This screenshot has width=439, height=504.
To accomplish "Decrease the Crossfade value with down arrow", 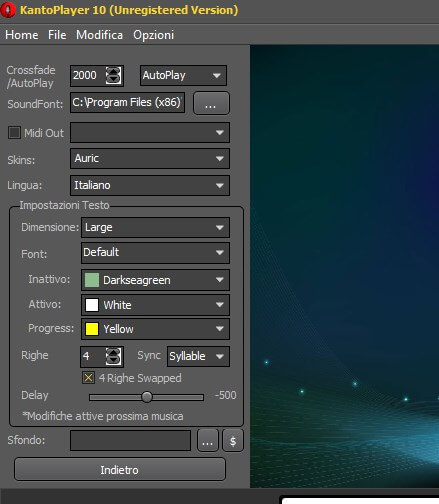I will (113, 79).
